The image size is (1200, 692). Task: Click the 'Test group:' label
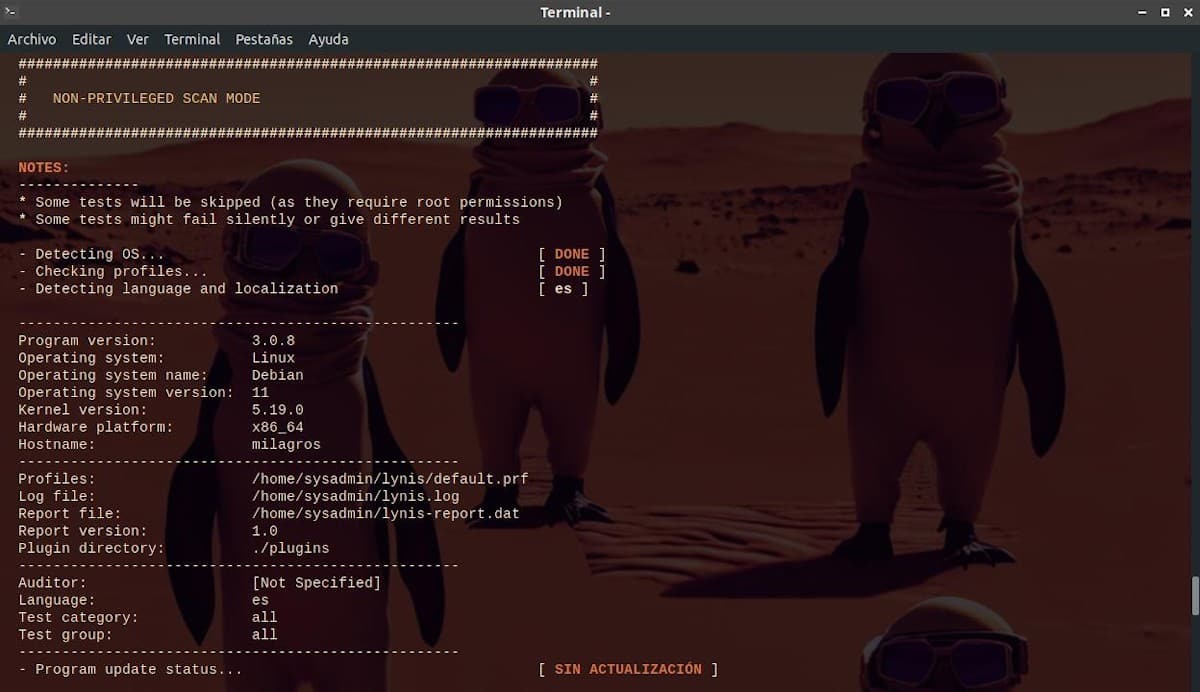tap(65, 634)
